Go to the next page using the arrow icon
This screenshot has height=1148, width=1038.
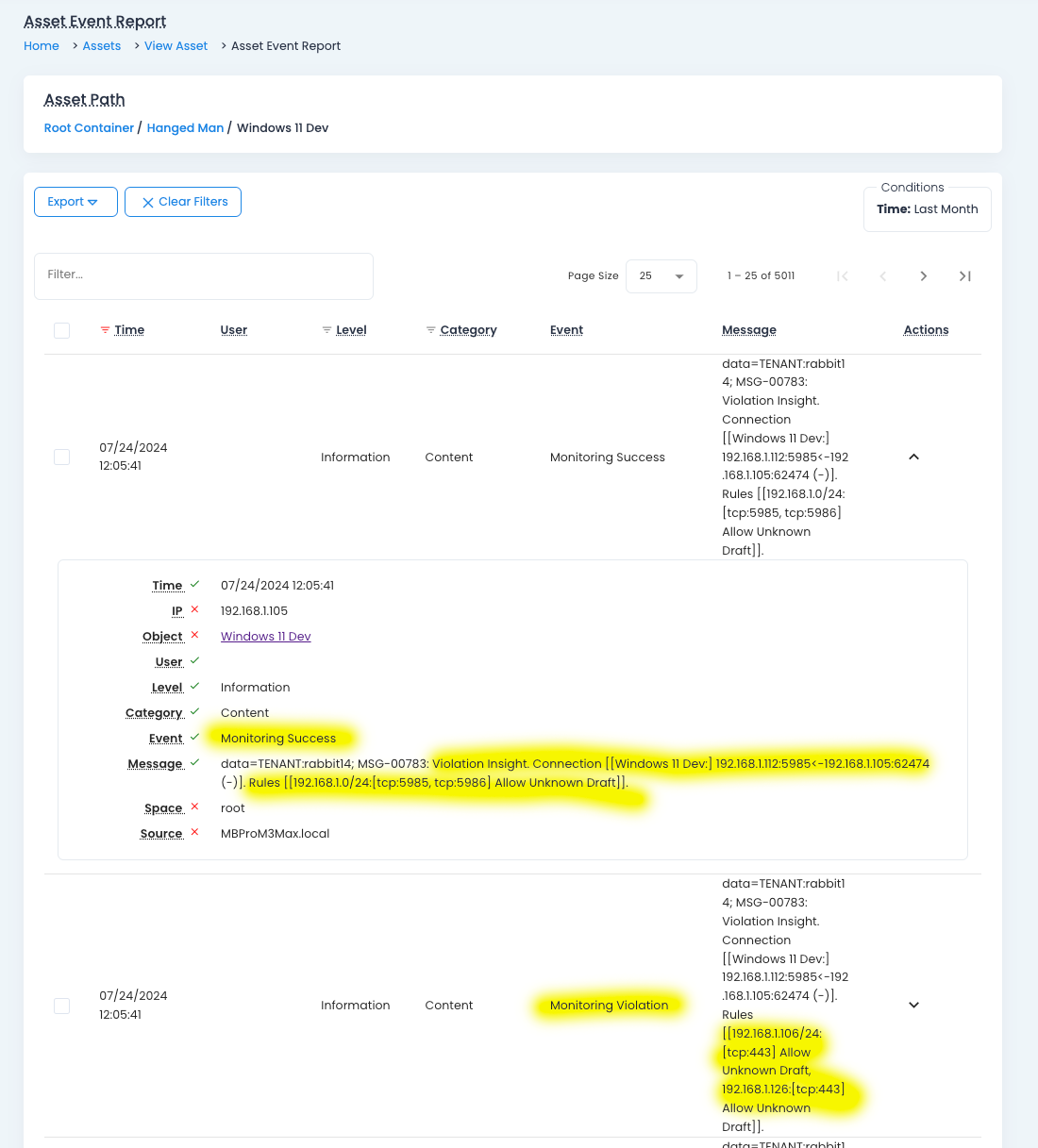tap(924, 275)
